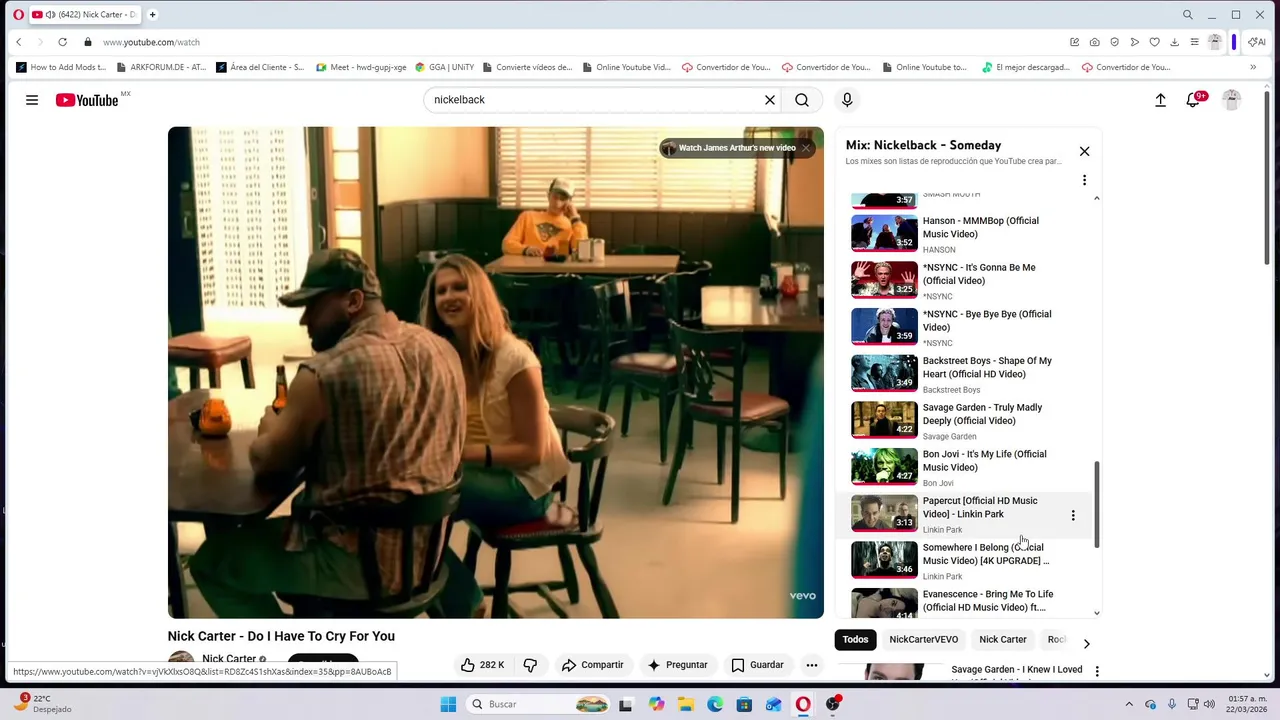The width and height of the screenshot is (1280, 720).
Task: Open ARKFORUM.DE bookmark
Action: (x=161, y=68)
